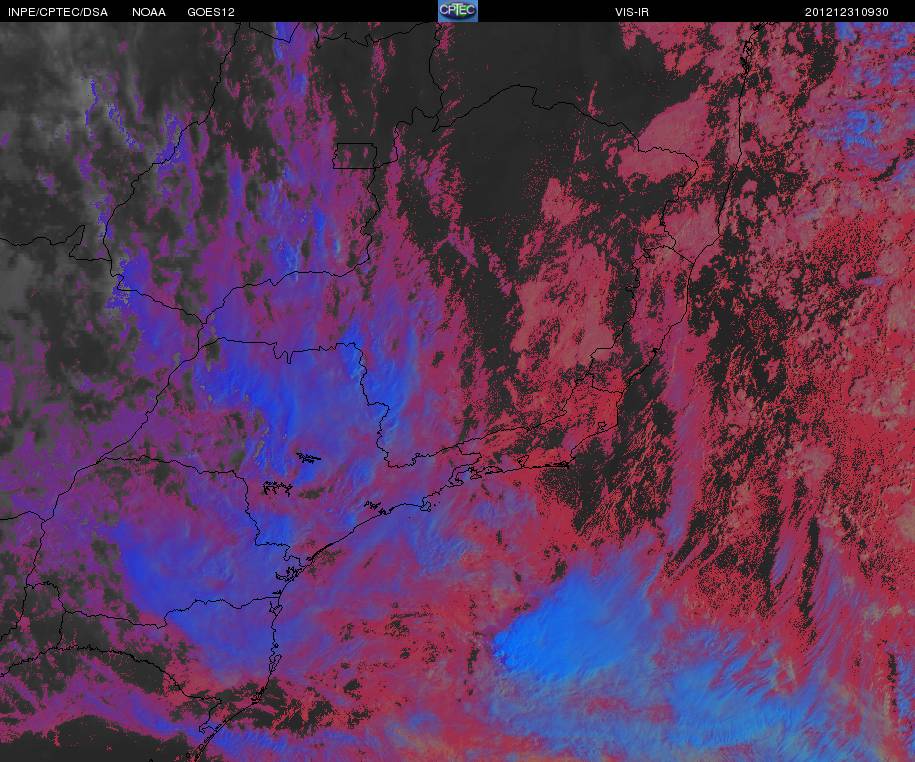Select the INPE/CPTEC/DSA header label
The width and height of the screenshot is (915, 762).
tap(58, 12)
